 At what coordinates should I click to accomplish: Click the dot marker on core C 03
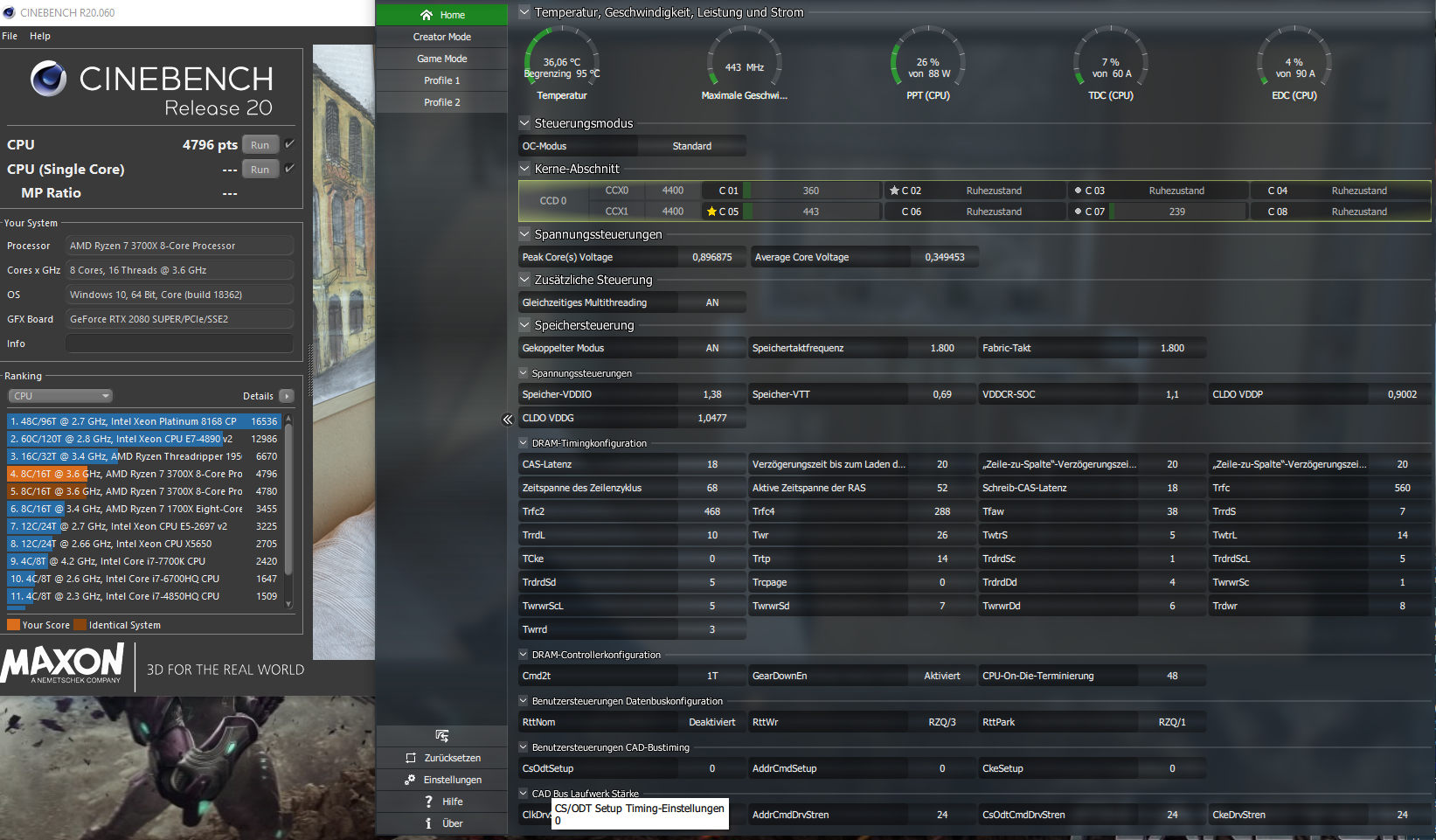pyautogui.click(x=1078, y=191)
